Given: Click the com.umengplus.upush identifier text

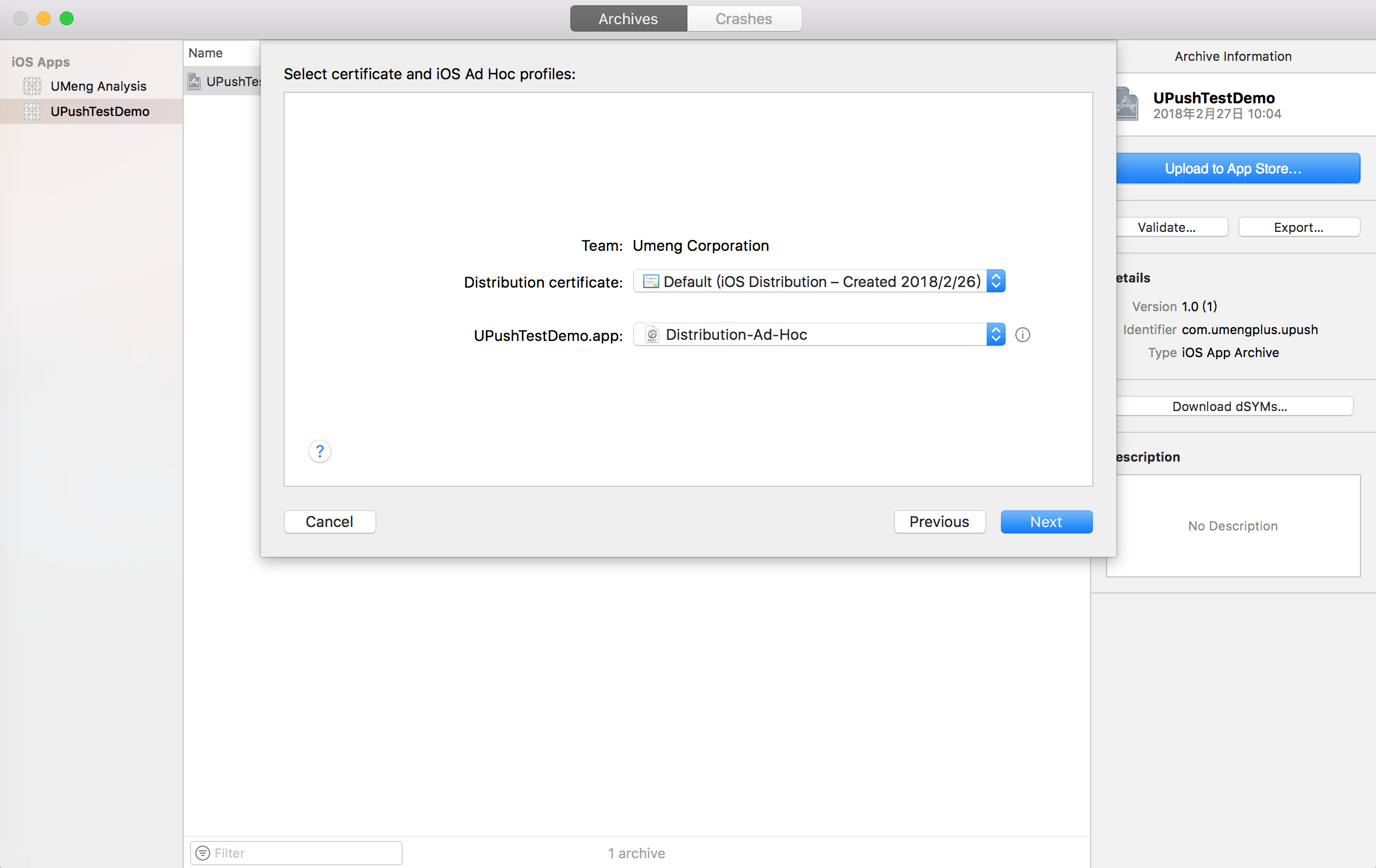Looking at the screenshot, I should [x=1250, y=330].
